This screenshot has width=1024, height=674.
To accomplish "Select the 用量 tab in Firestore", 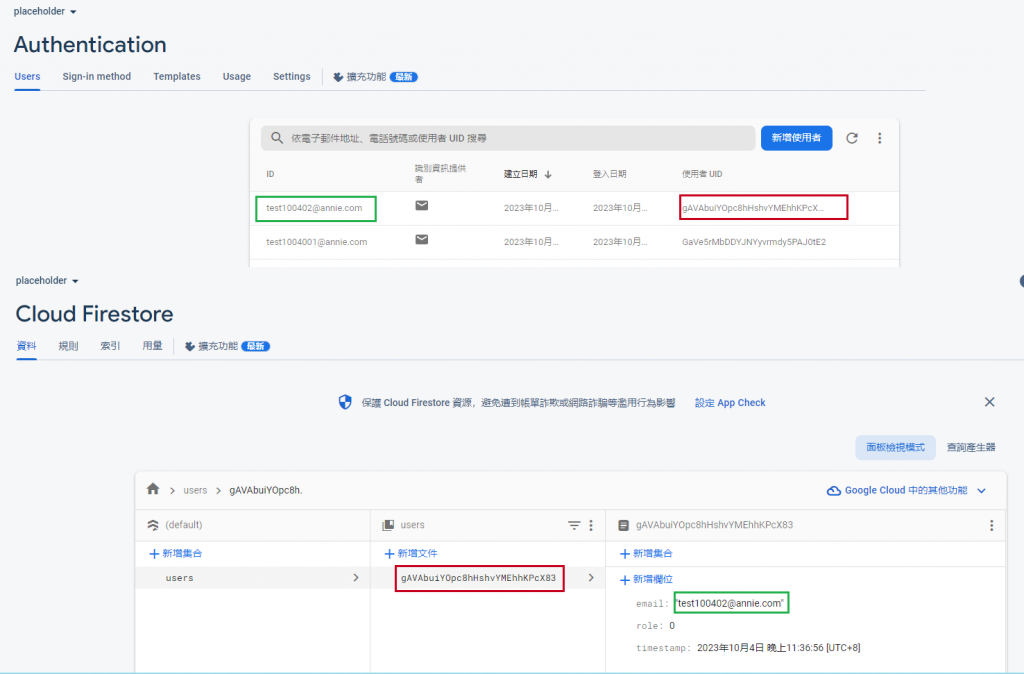I will point(152,345).
